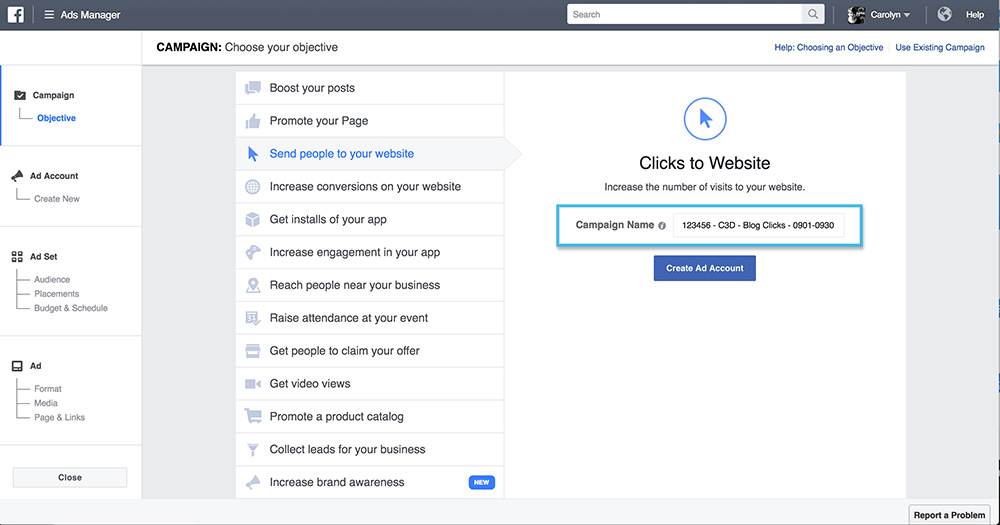The width and height of the screenshot is (1000, 525).
Task: Choose Increase conversions on your website
Action: (370, 187)
